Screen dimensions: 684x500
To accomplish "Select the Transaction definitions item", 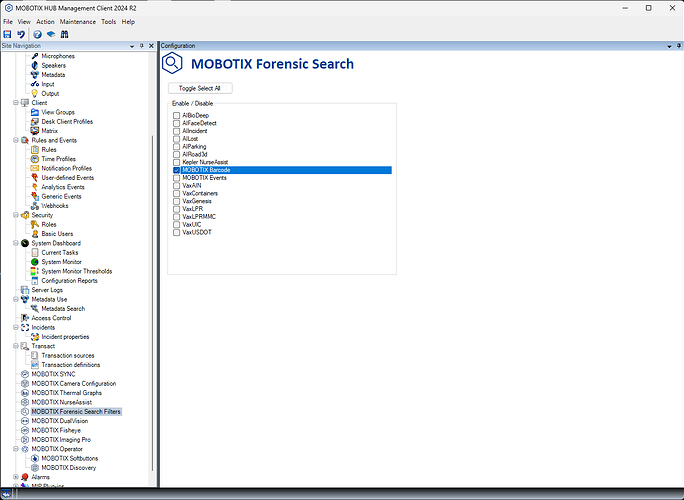I will [71, 365].
